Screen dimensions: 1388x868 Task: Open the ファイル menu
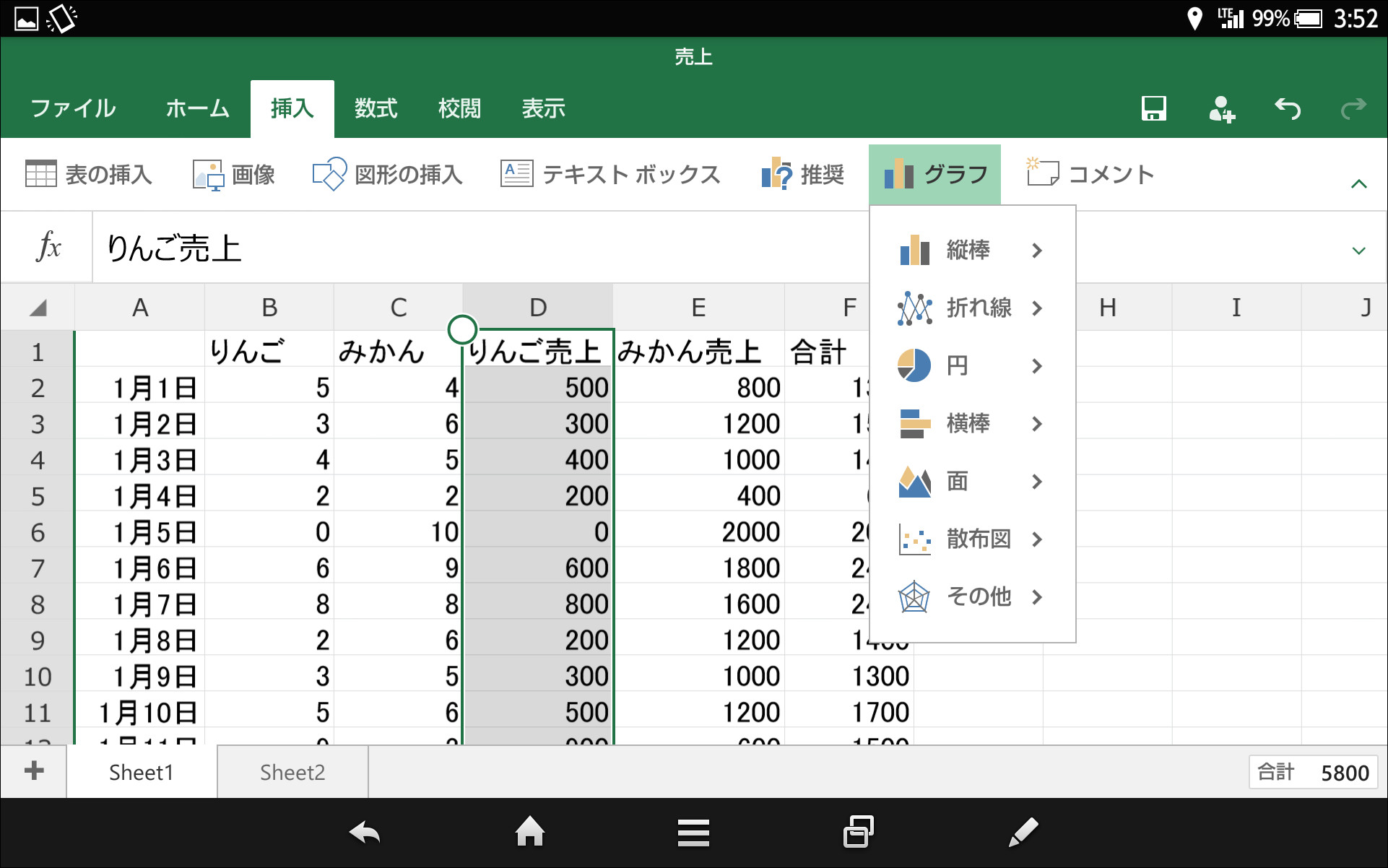[72, 108]
